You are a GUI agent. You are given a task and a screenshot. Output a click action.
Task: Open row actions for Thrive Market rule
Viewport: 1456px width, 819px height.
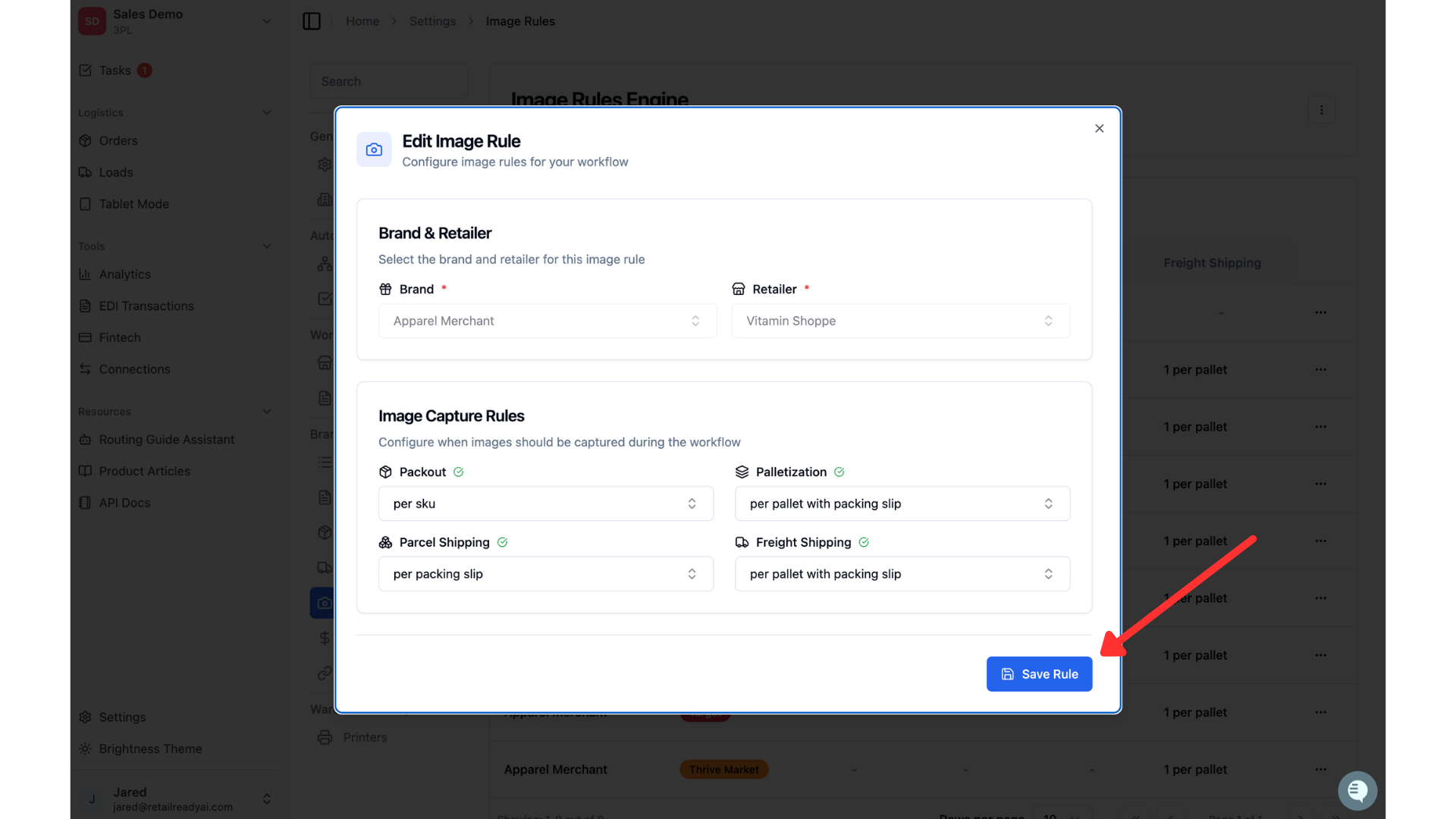1321,769
